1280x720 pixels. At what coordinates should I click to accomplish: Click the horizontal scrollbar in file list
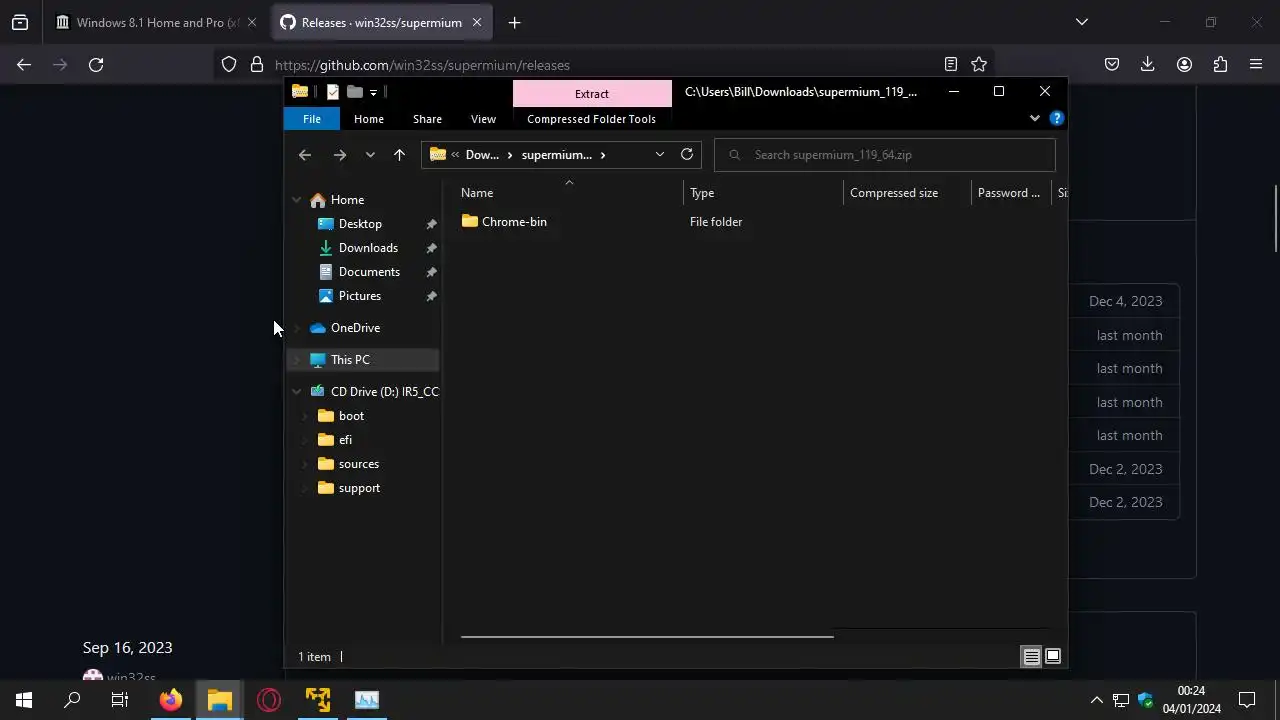coord(647,635)
